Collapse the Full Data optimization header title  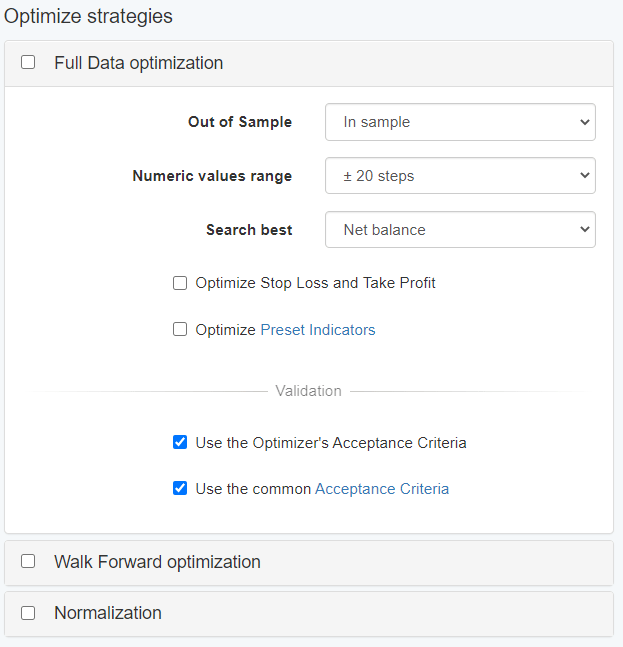coord(138,63)
